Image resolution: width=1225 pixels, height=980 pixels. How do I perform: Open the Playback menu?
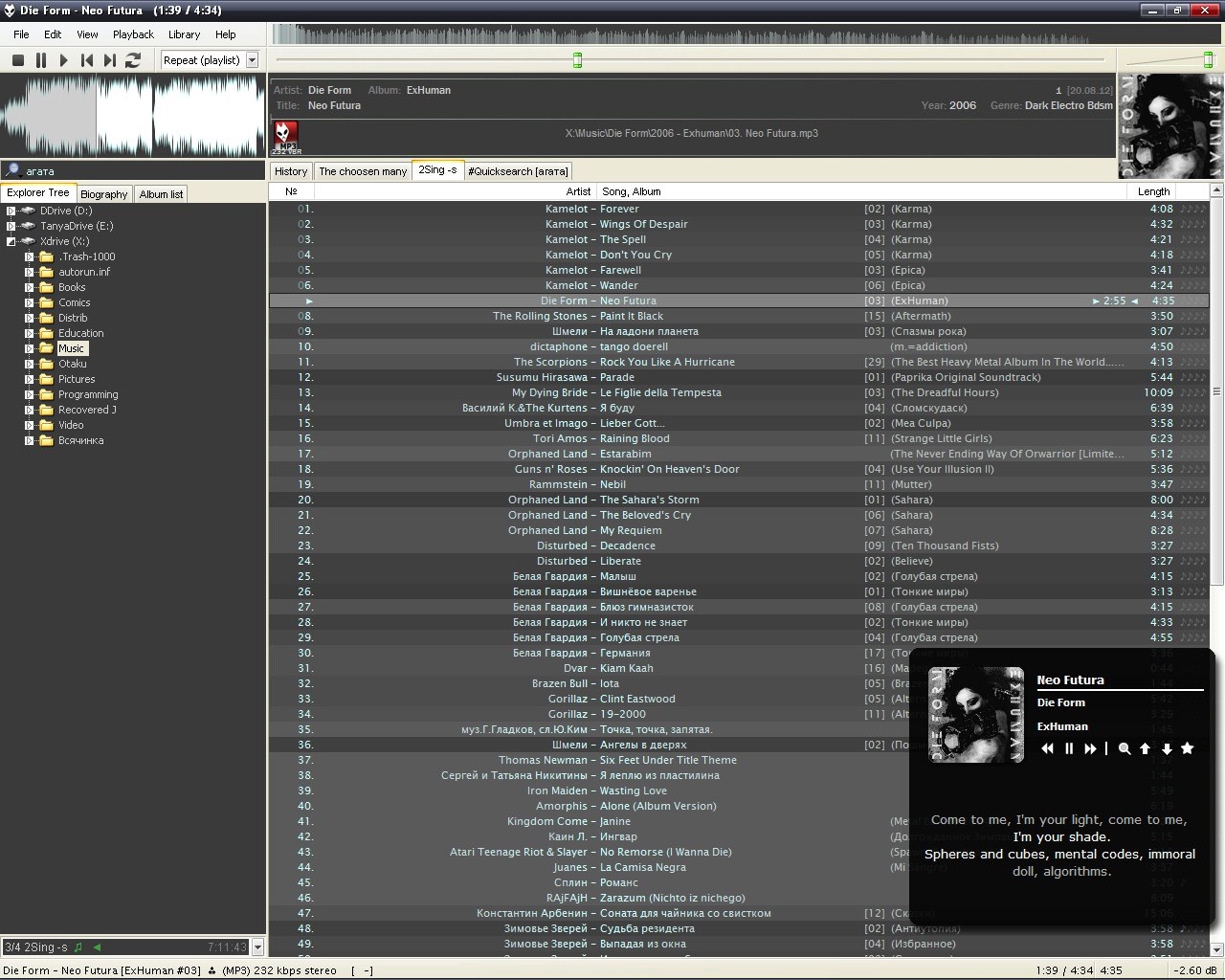pos(133,34)
